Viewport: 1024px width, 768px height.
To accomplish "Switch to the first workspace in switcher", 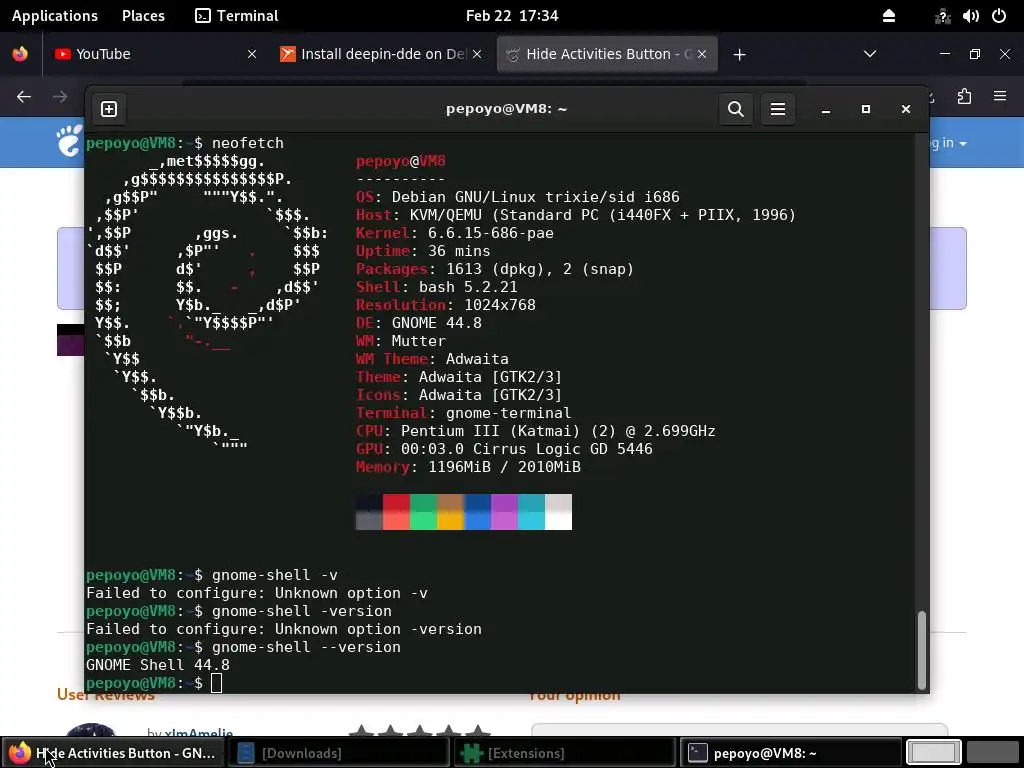I will coord(933,752).
